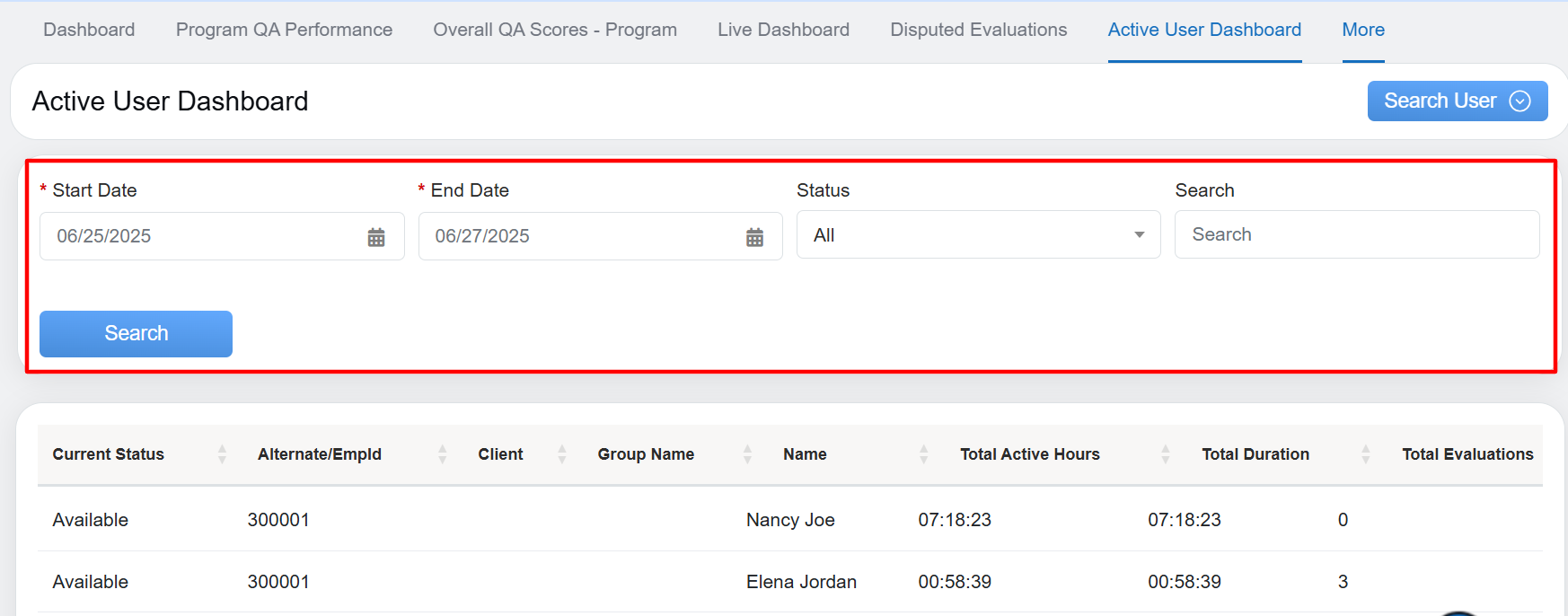Go to Program QA Performance tab
Screen dimensions: 1568x616
[x=284, y=30]
